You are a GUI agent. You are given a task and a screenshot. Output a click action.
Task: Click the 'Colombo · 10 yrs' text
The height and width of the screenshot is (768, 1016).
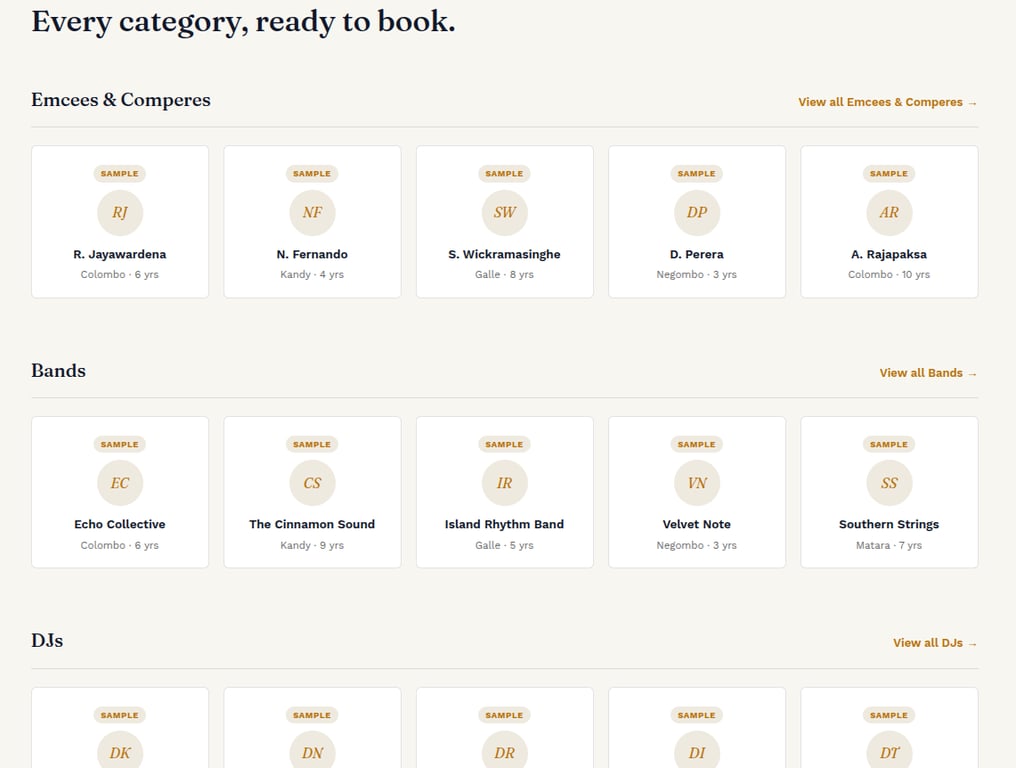[889, 275]
